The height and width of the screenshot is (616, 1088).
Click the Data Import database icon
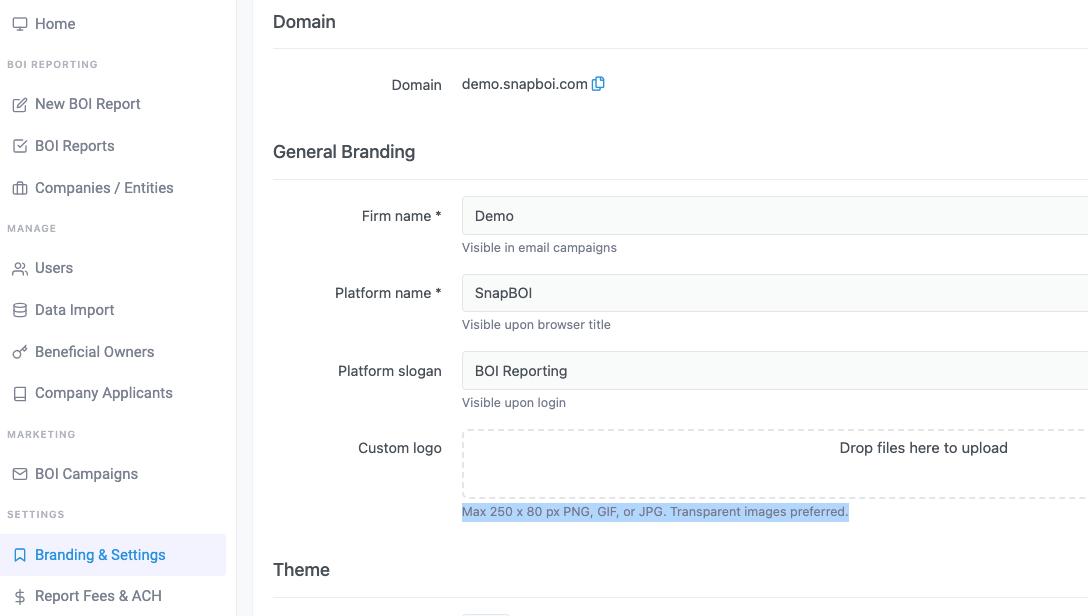point(19,310)
